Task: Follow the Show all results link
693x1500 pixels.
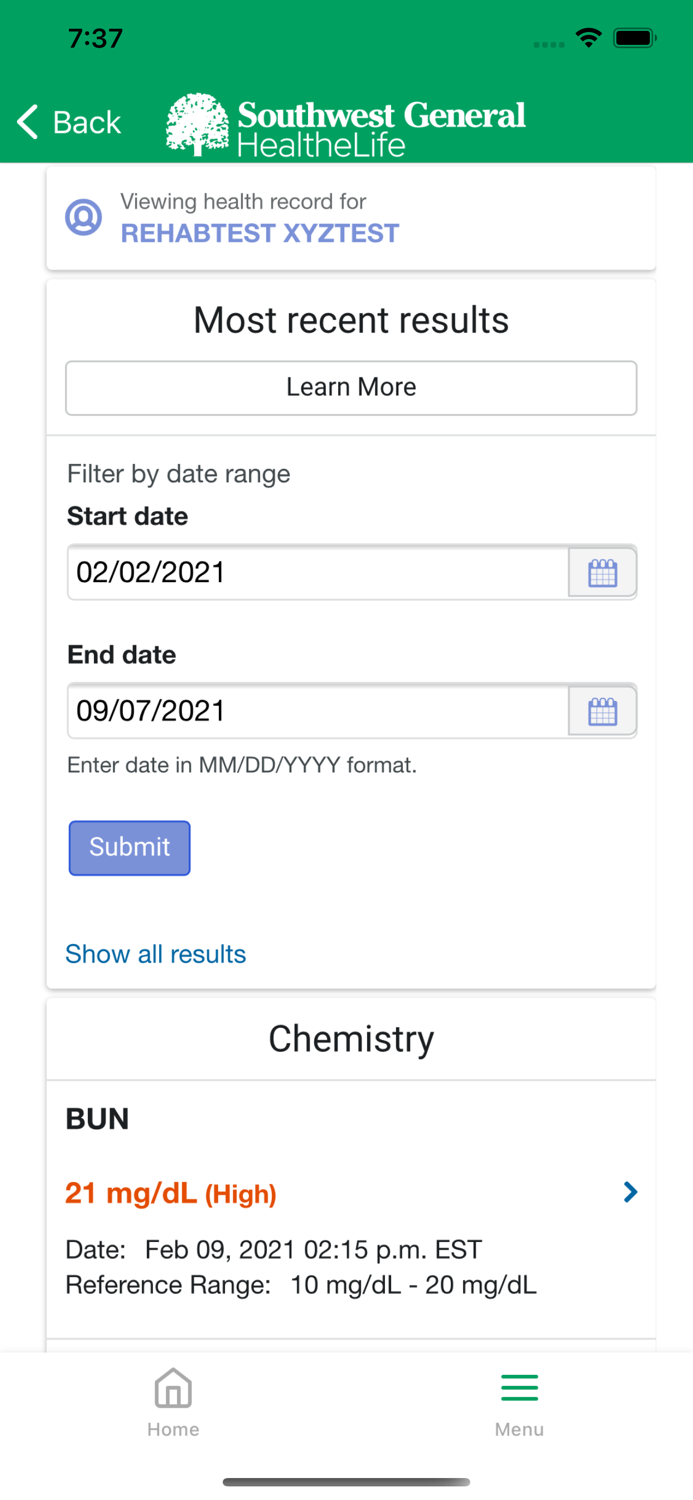Action: tap(155, 954)
